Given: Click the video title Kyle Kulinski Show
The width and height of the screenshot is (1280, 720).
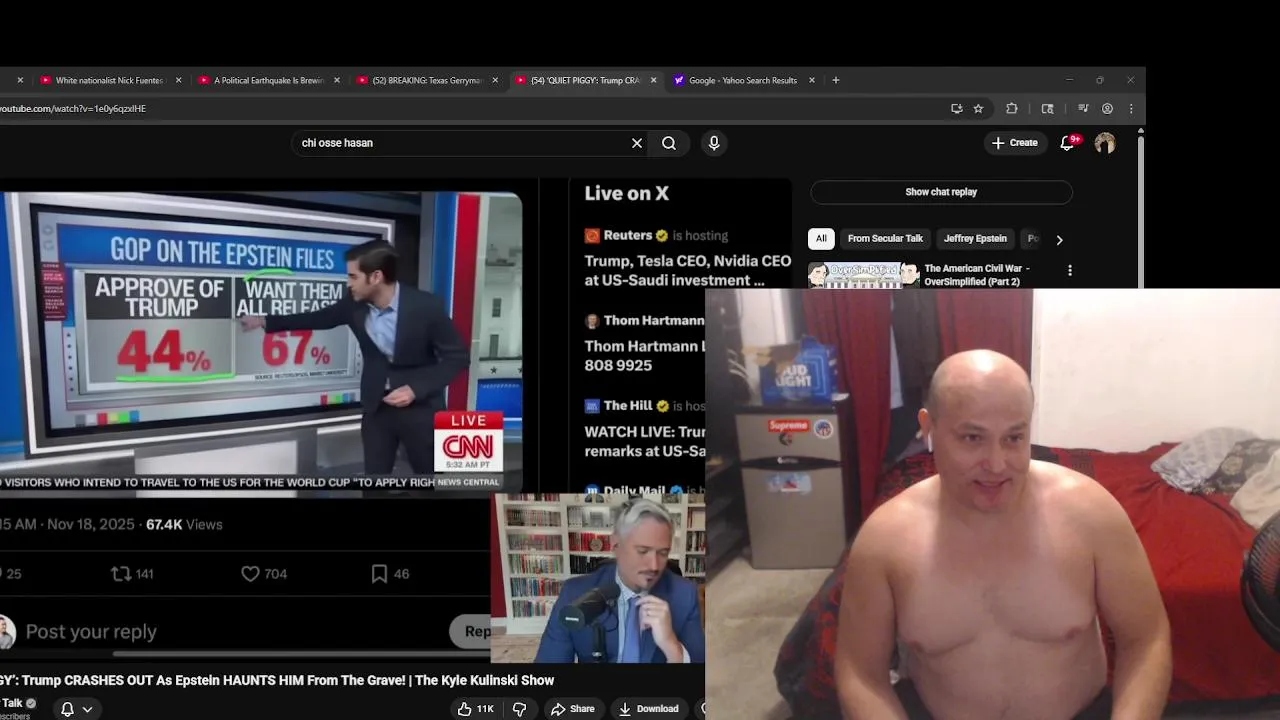Looking at the screenshot, I should [x=277, y=680].
